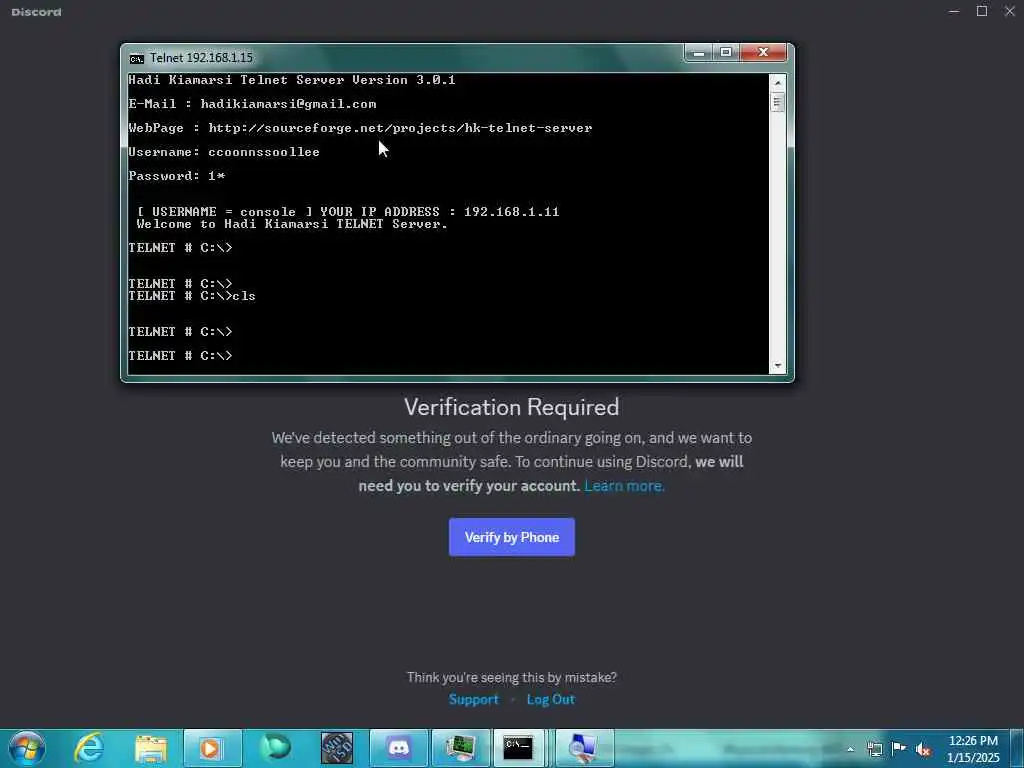Click the 'Verification Required' heading
Screen dimensions: 1024x768
click(511, 407)
